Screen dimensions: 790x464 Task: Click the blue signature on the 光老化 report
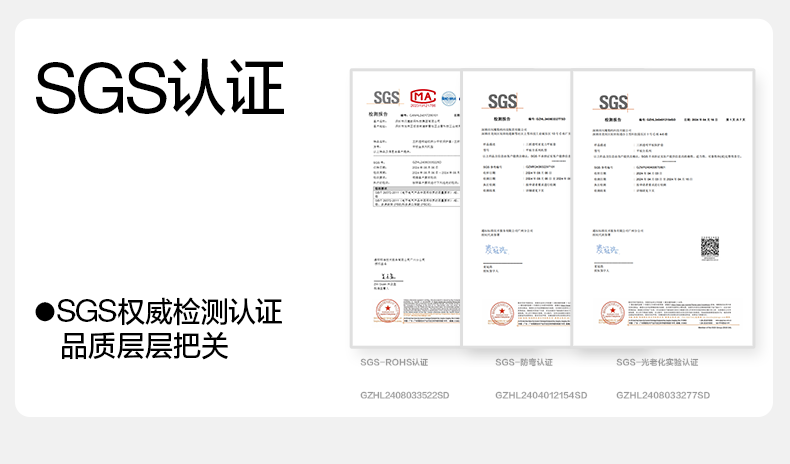point(607,249)
